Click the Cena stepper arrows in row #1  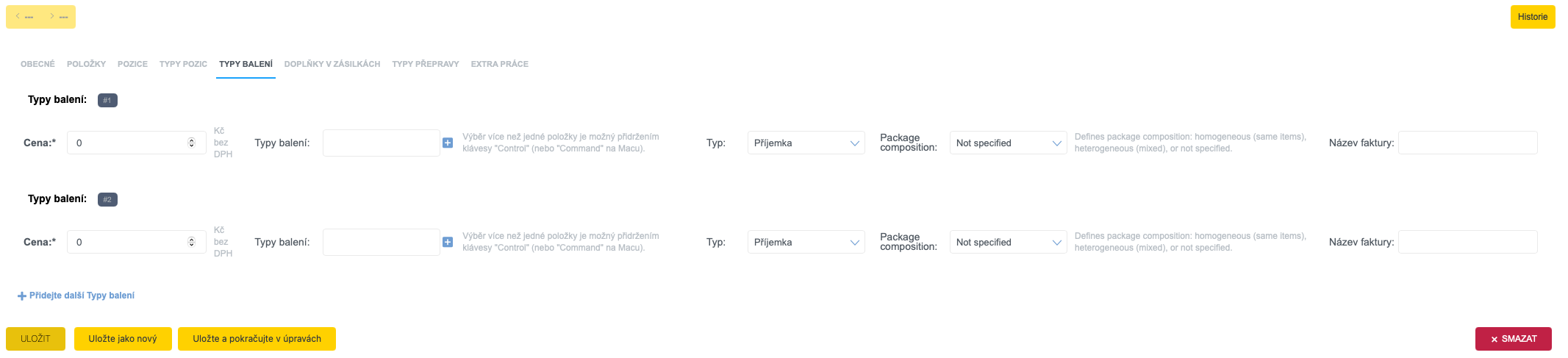pos(192,143)
